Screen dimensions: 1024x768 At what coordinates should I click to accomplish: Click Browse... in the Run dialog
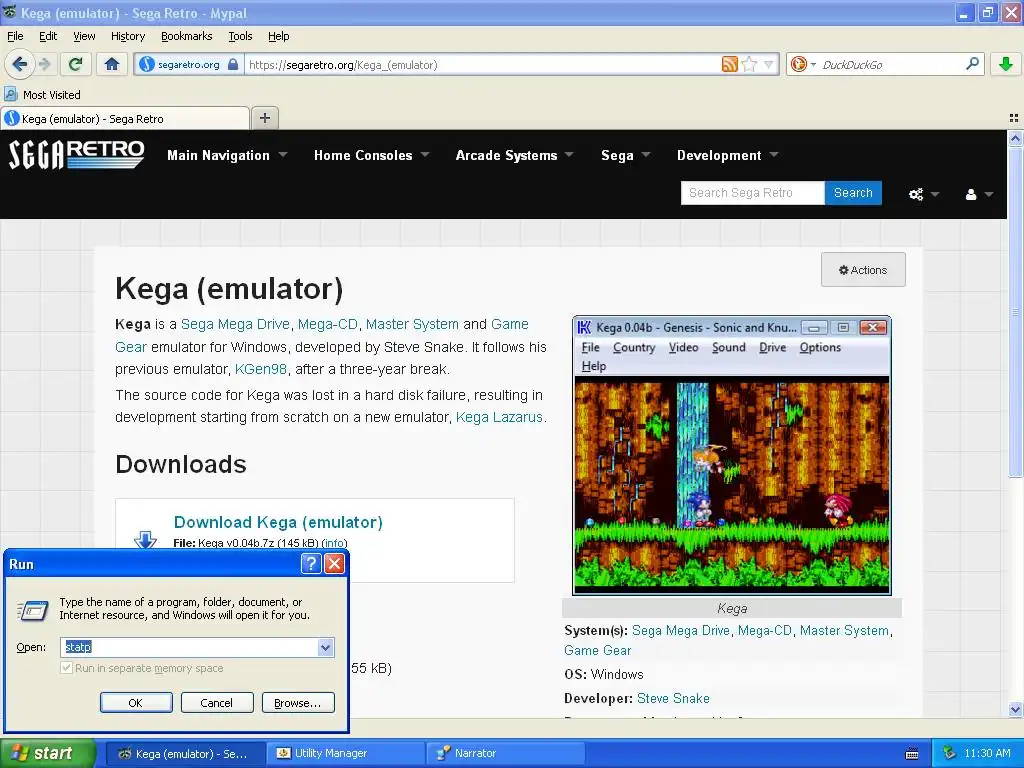(298, 703)
